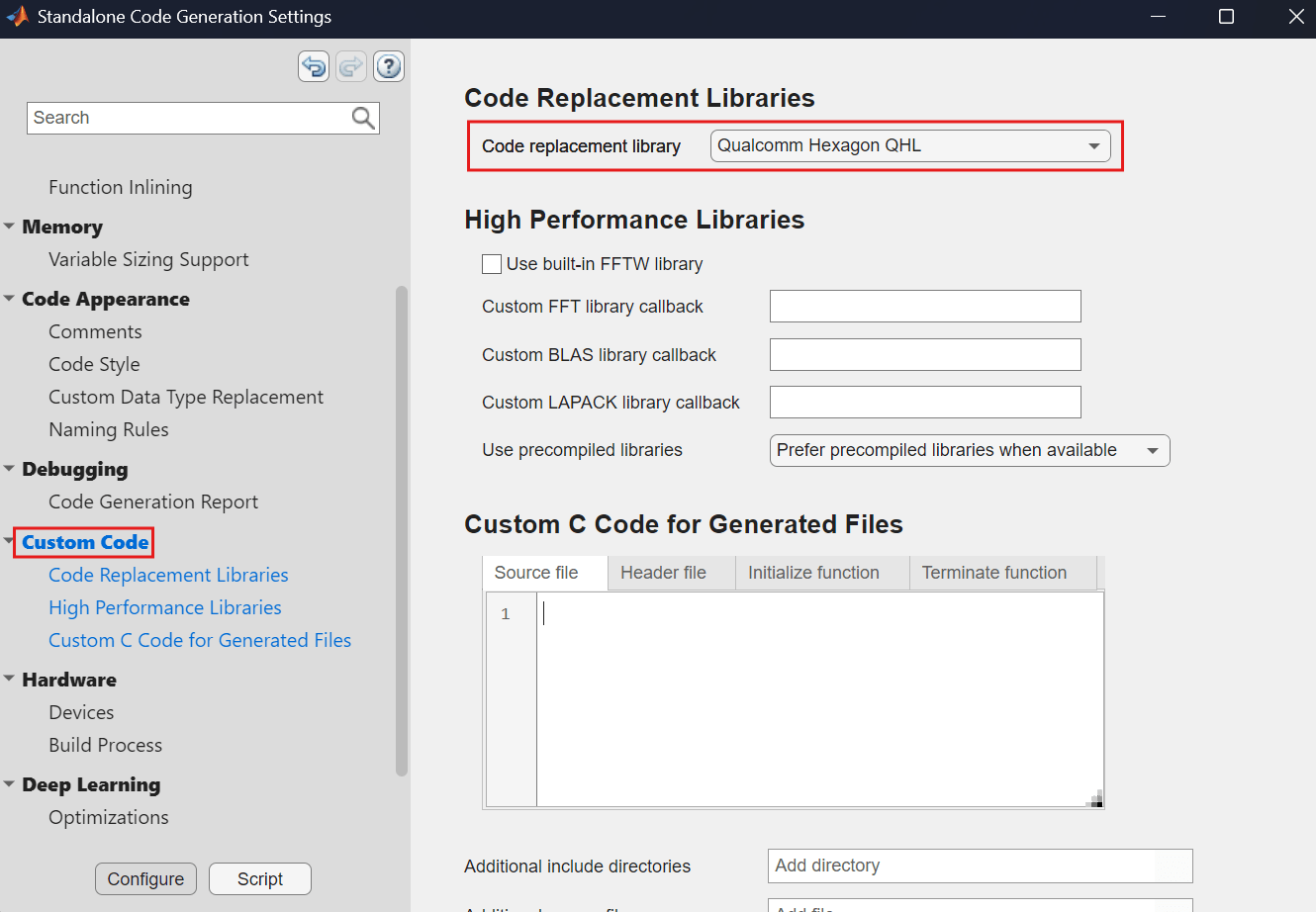Switch to the Header file tab
Screen dimensions: 1316x912
663,573
